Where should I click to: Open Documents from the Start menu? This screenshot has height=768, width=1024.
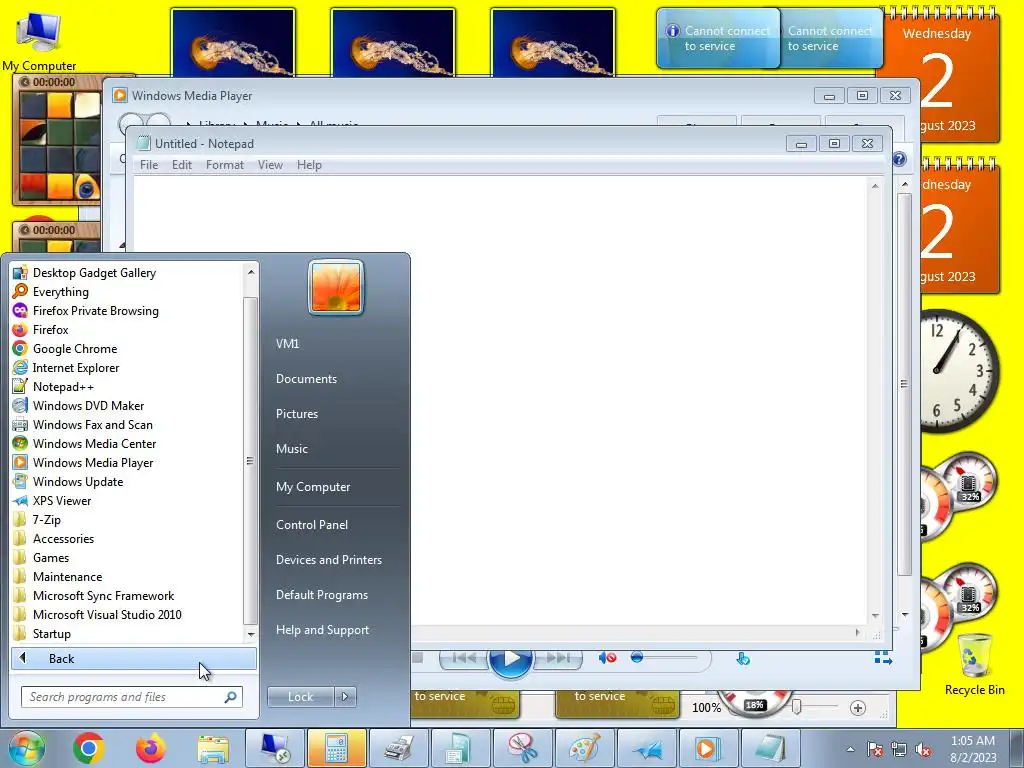[306, 379]
